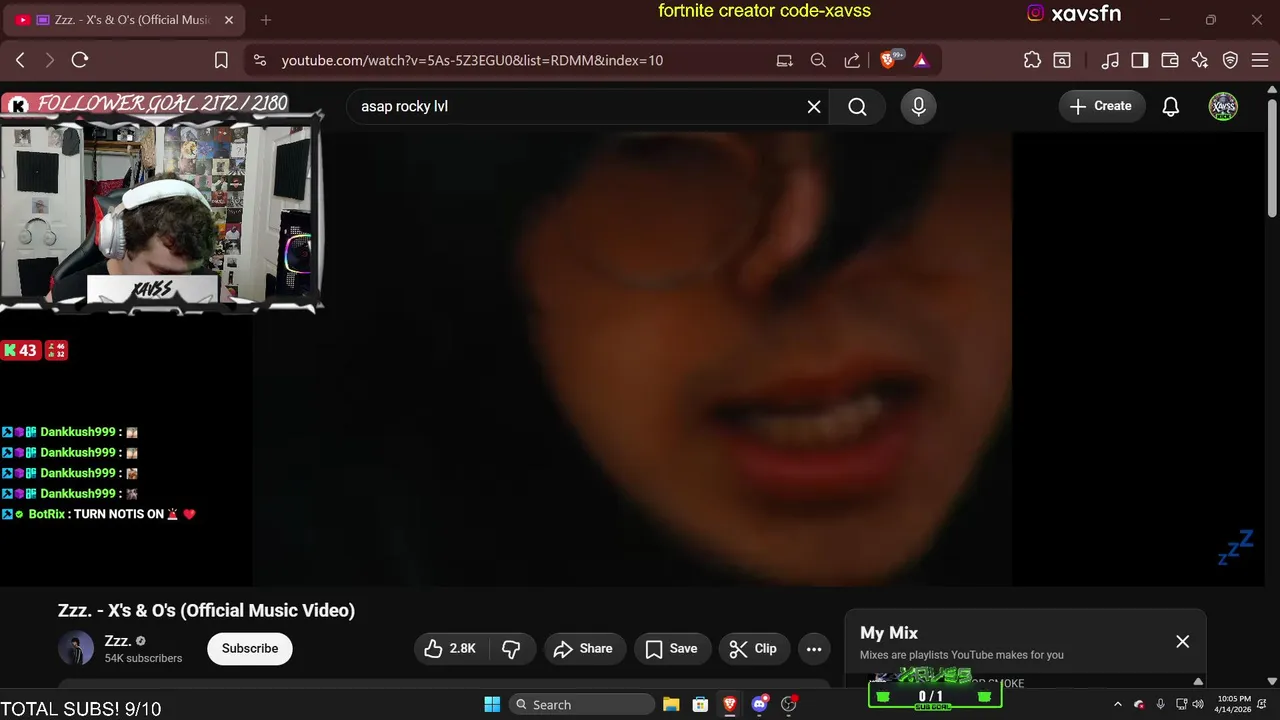Toggle the browser sidebar panel
Viewport: 1280px width, 720px height.
click(1140, 60)
